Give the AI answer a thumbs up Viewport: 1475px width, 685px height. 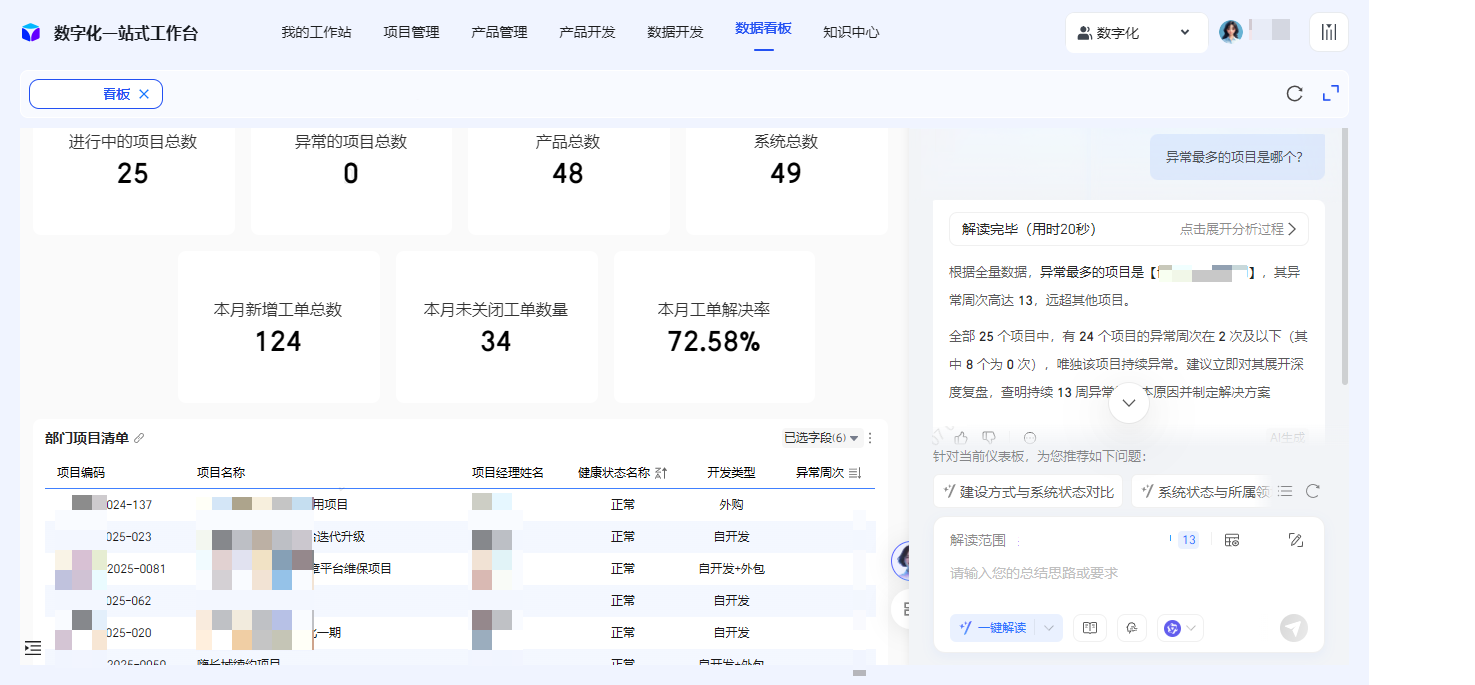click(961, 437)
